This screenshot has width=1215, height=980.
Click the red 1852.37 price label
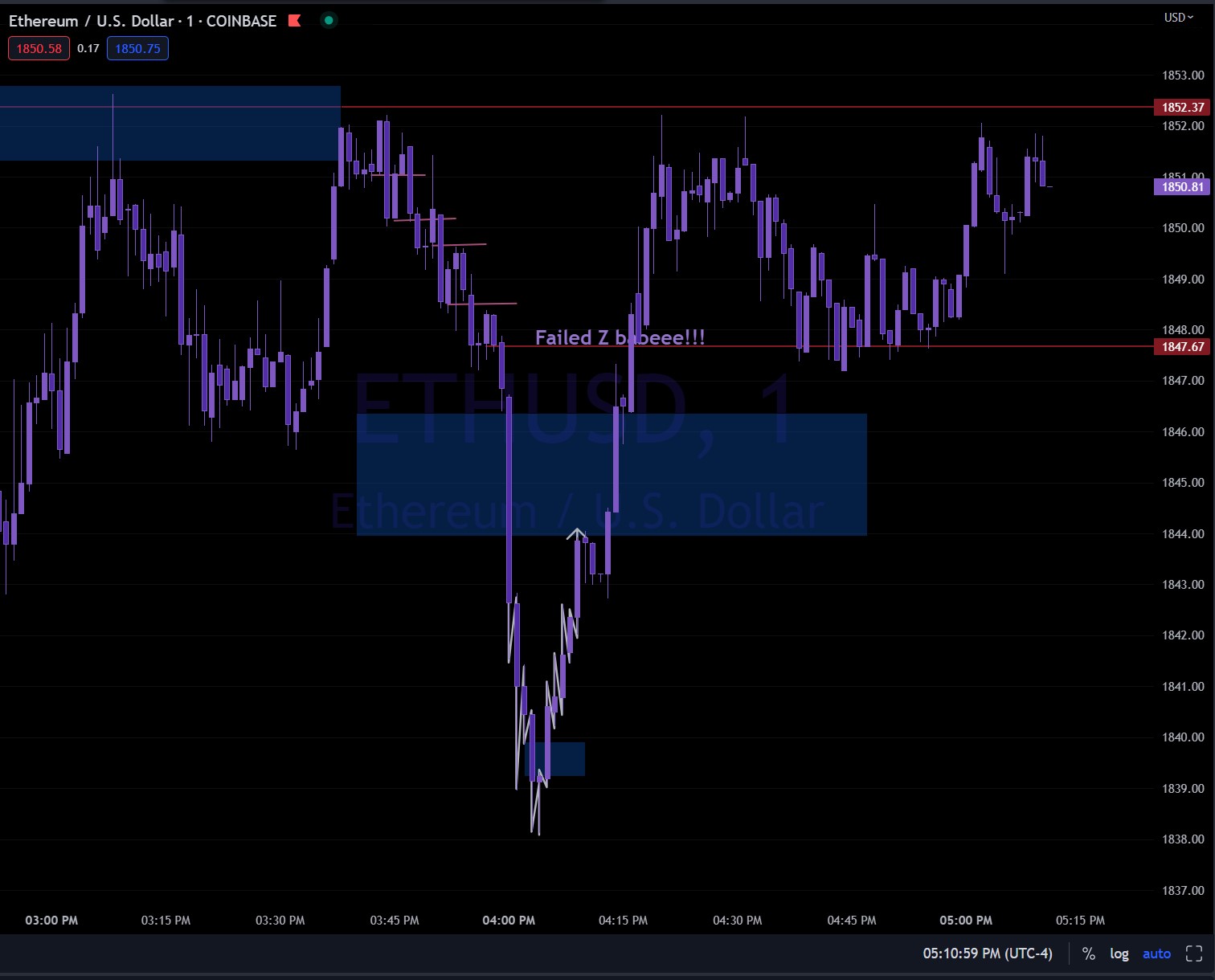(x=1182, y=107)
